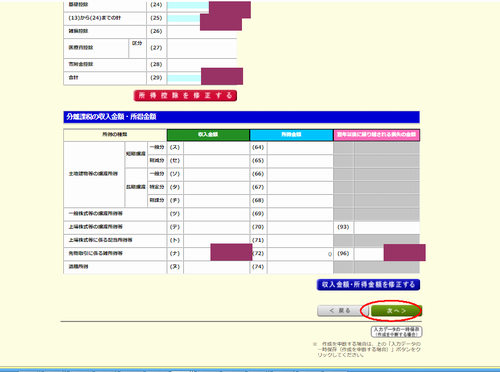Click the (66) code cell
Image resolution: width=500 pixels, height=372 pixels.
pyautogui.click(x=258, y=174)
